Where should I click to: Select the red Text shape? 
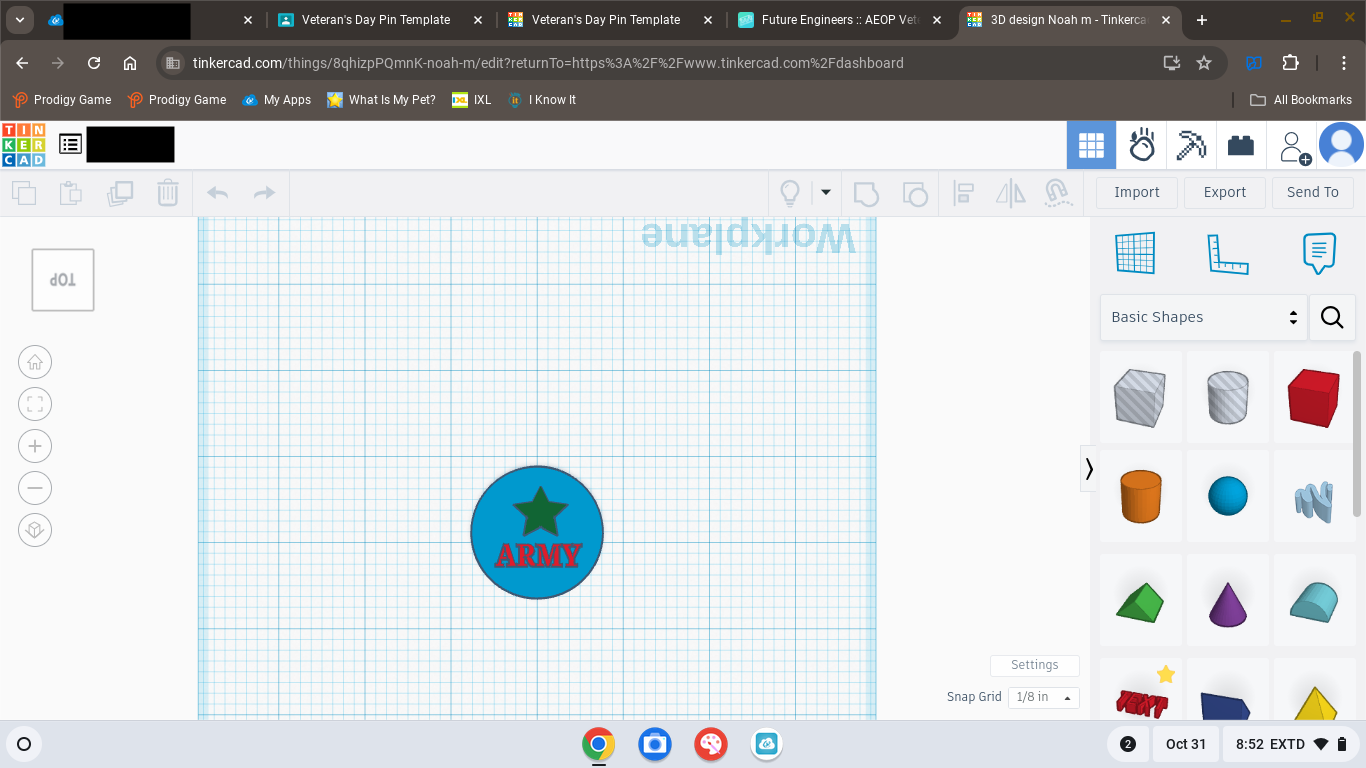1140,692
